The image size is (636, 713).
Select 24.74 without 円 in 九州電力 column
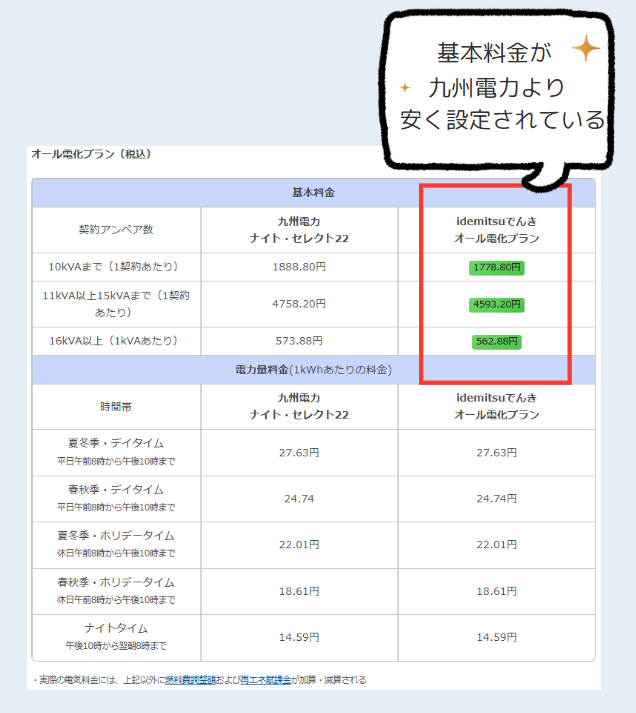[299, 499]
